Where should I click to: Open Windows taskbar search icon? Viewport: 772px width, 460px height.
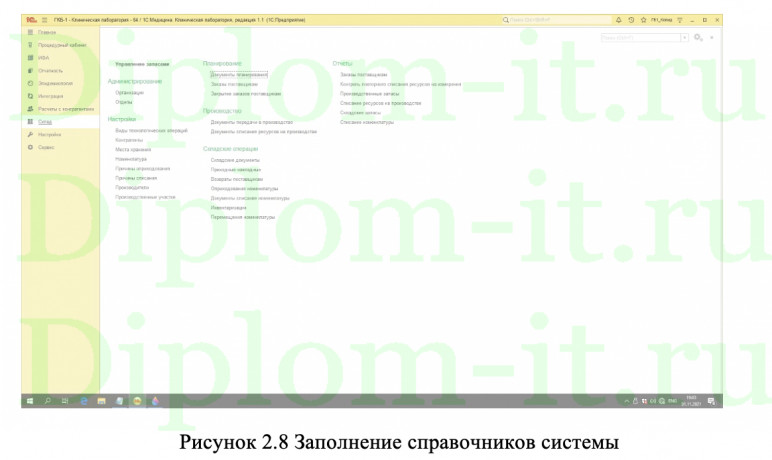[x=48, y=401]
